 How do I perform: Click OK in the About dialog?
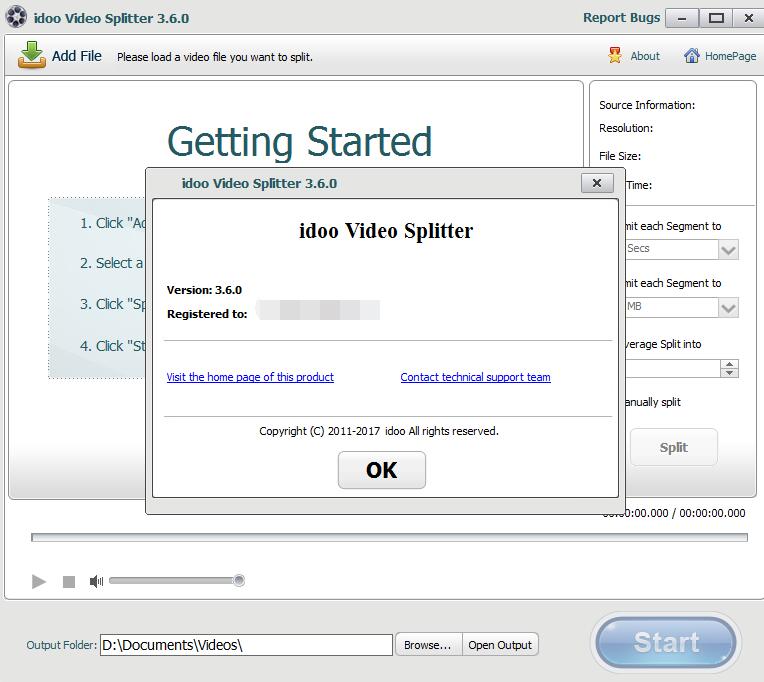[381, 470]
